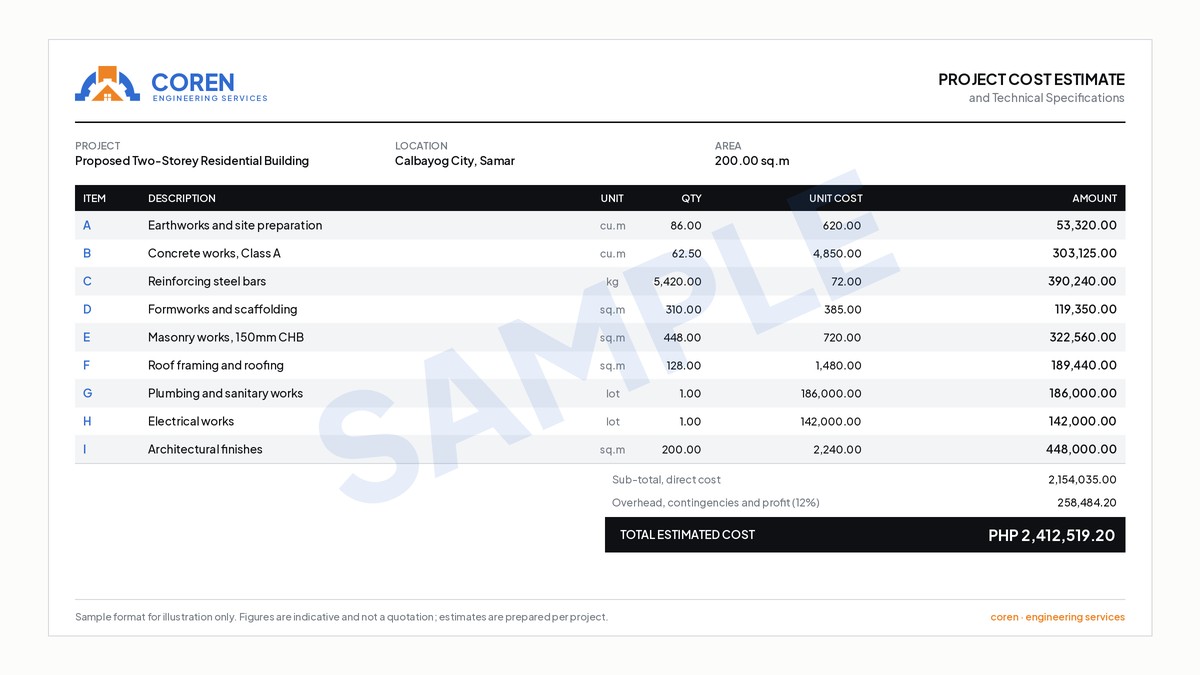The width and height of the screenshot is (1200, 675).
Task: Click item letter 'E' in the table
Action: coord(87,338)
